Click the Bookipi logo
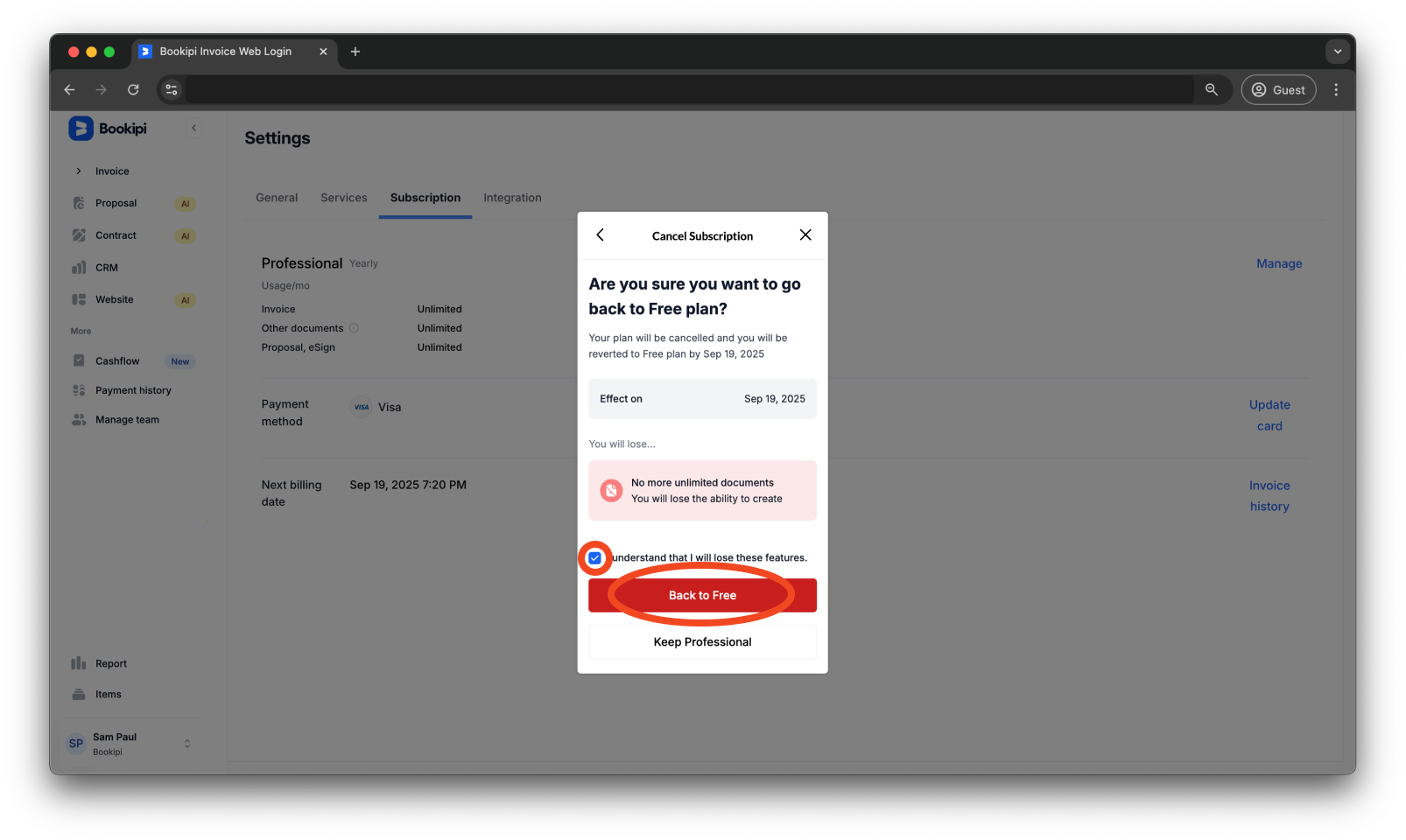 click(81, 128)
